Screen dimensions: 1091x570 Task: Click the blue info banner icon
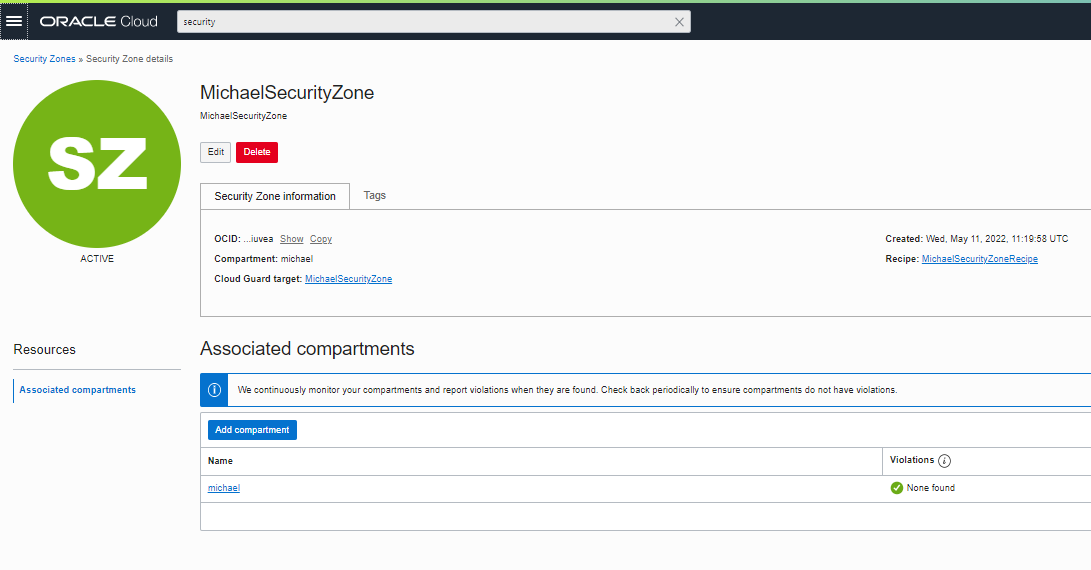[x=214, y=389]
